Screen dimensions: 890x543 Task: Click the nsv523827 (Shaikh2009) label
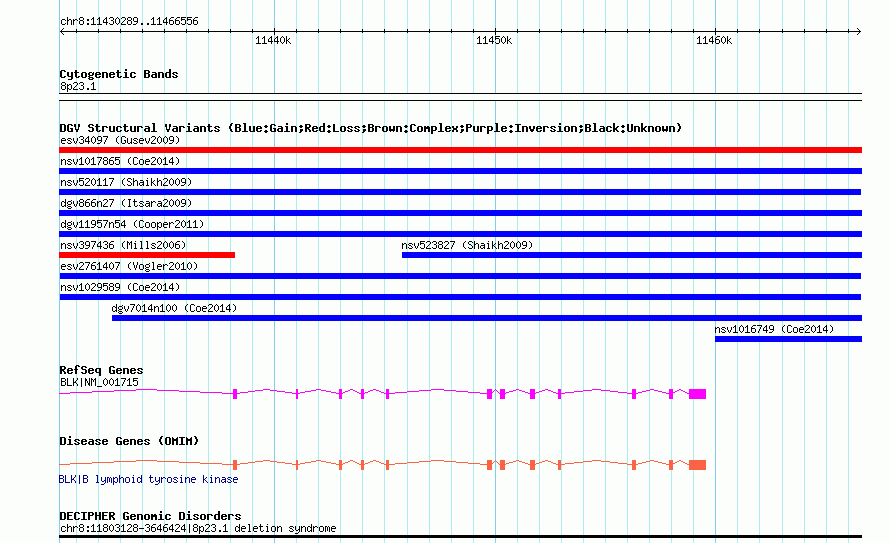click(x=467, y=245)
